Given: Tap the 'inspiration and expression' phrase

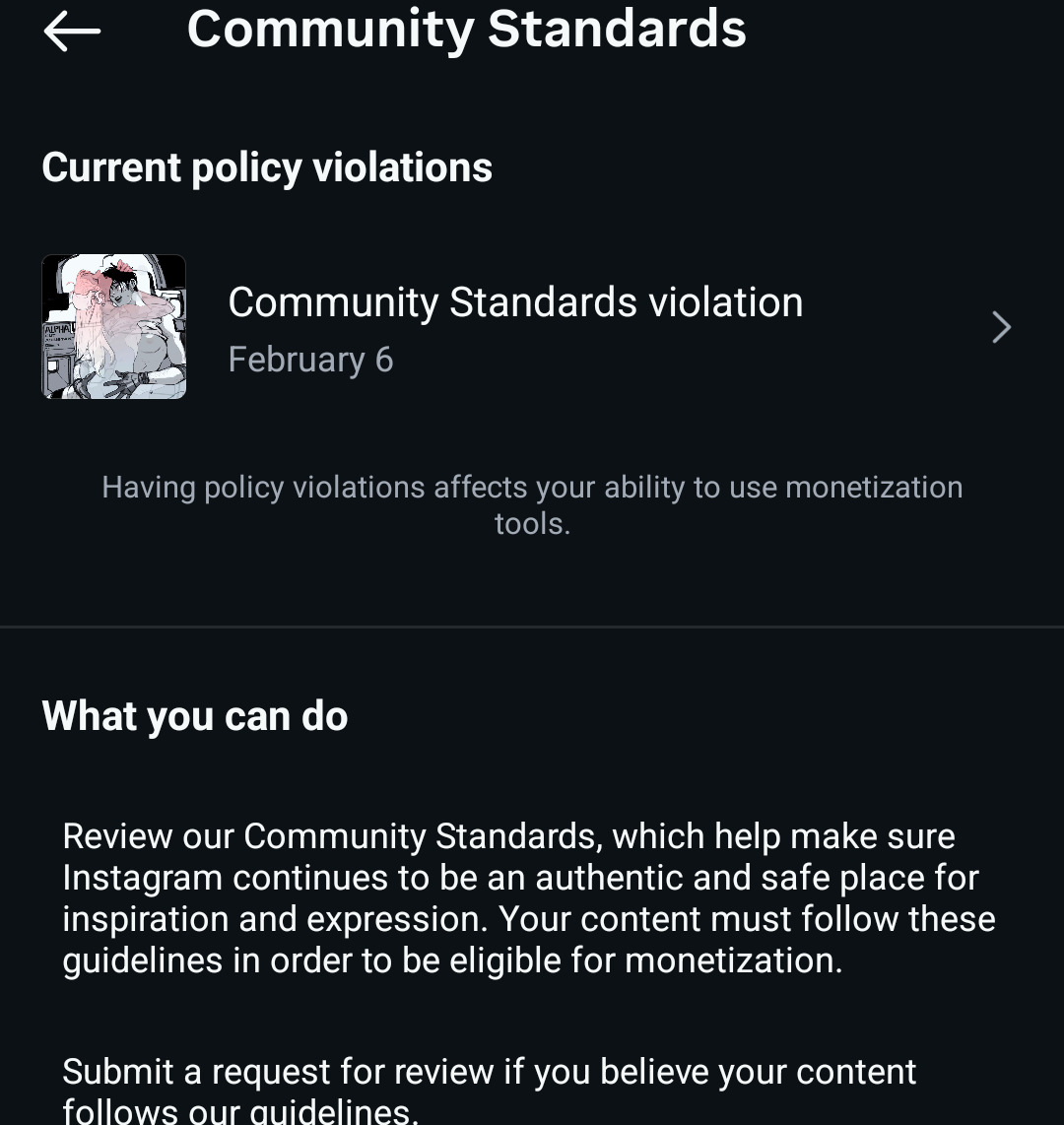Looking at the screenshot, I should (275, 919).
